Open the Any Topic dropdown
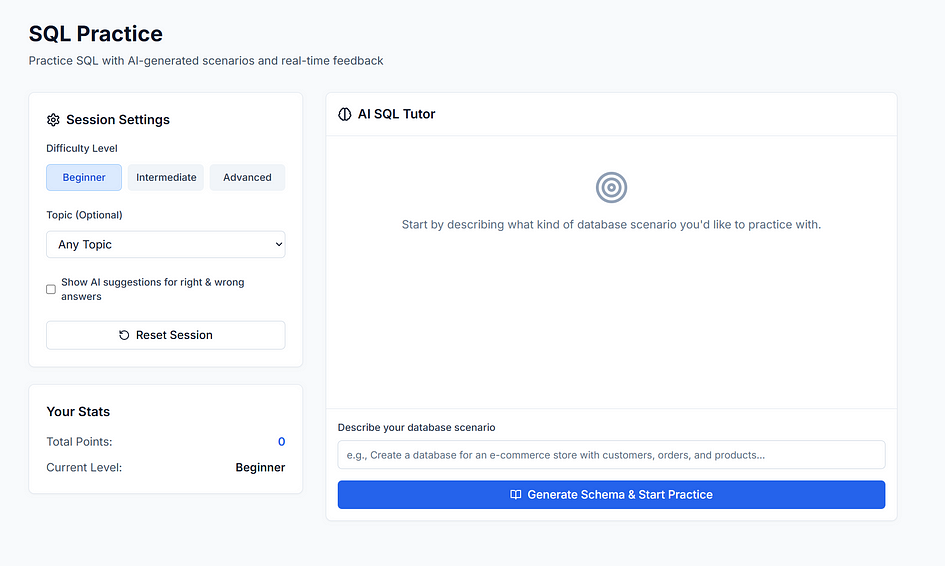The image size is (945, 566). [166, 245]
